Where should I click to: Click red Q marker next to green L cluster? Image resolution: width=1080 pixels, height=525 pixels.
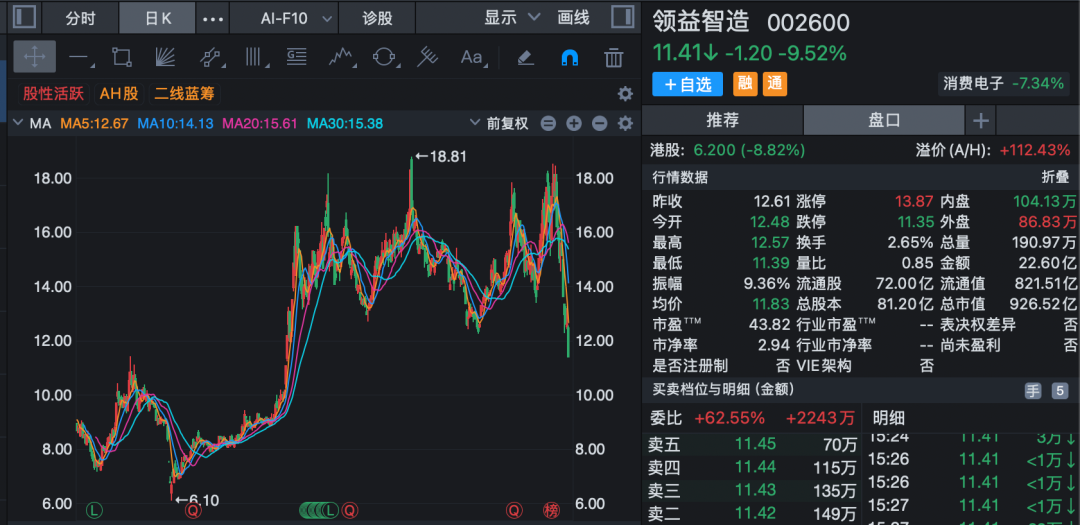point(350,511)
